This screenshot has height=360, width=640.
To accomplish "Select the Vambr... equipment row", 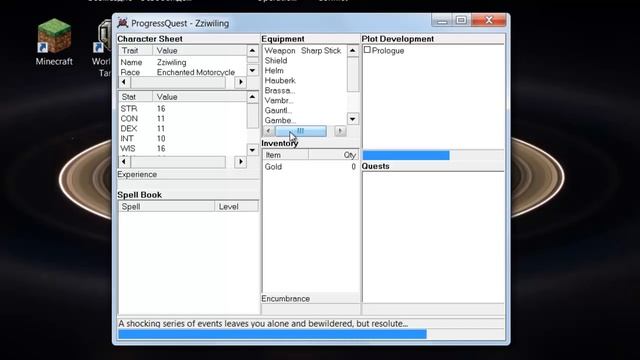I will click(305, 100).
